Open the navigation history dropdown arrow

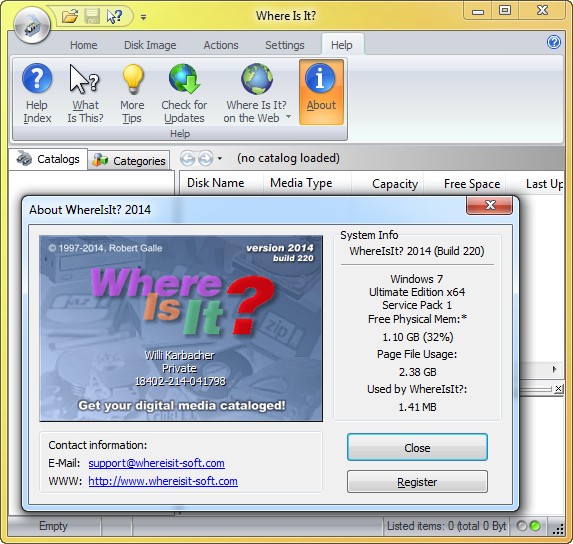coord(220,159)
